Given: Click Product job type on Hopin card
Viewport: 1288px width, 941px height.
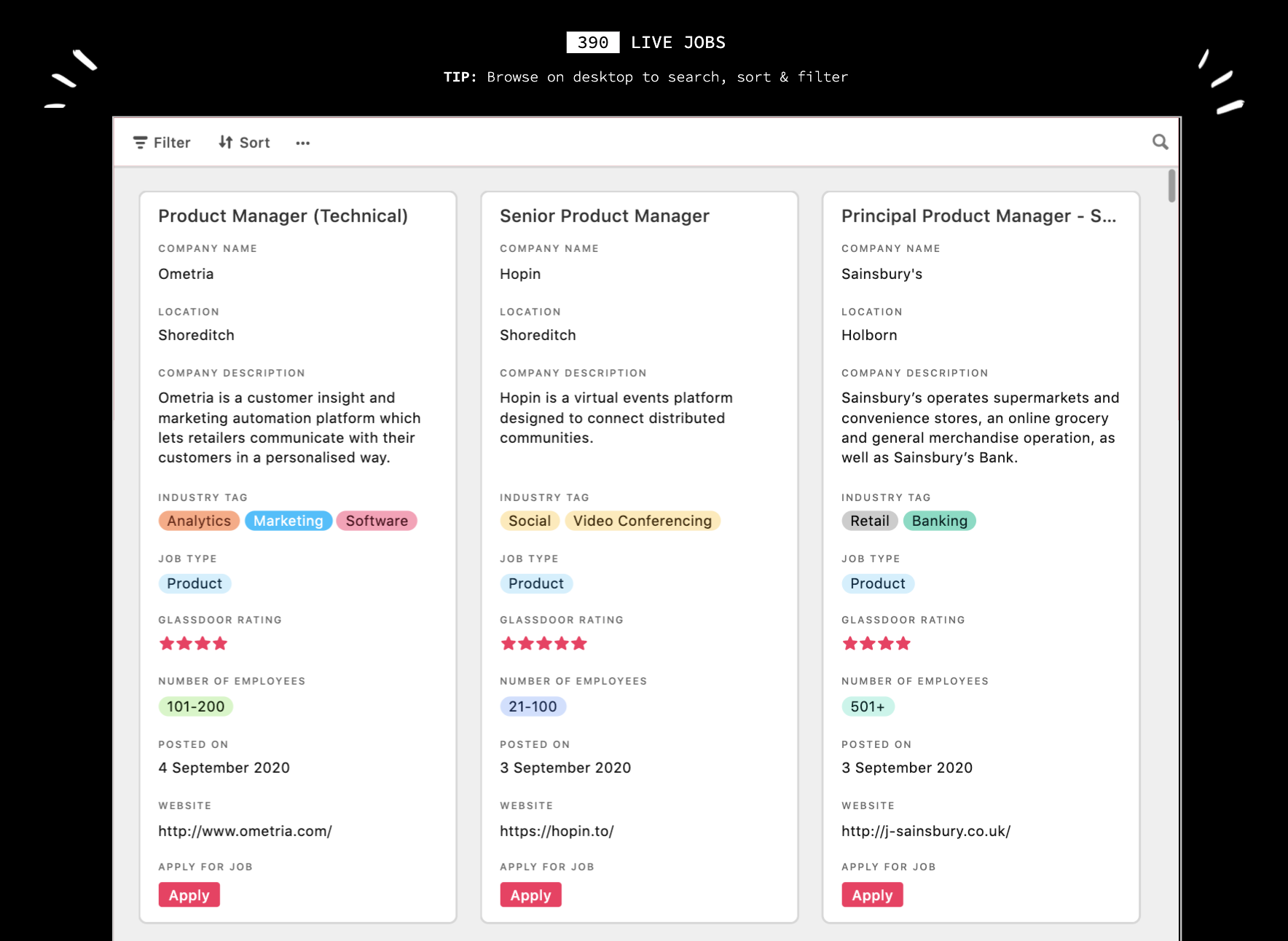Looking at the screenshot, I should 536,583.
